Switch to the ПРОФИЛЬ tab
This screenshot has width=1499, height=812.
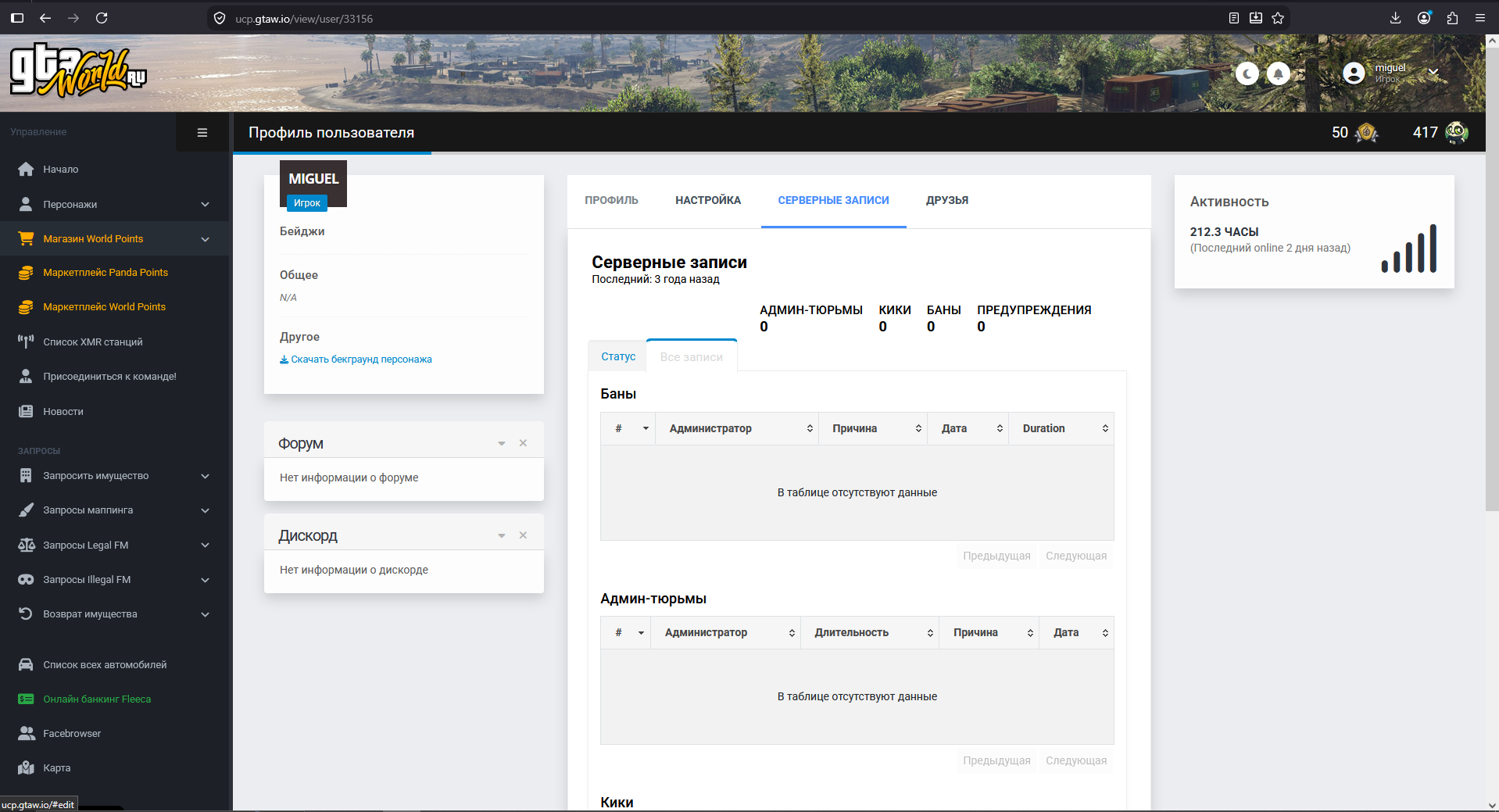611,200
